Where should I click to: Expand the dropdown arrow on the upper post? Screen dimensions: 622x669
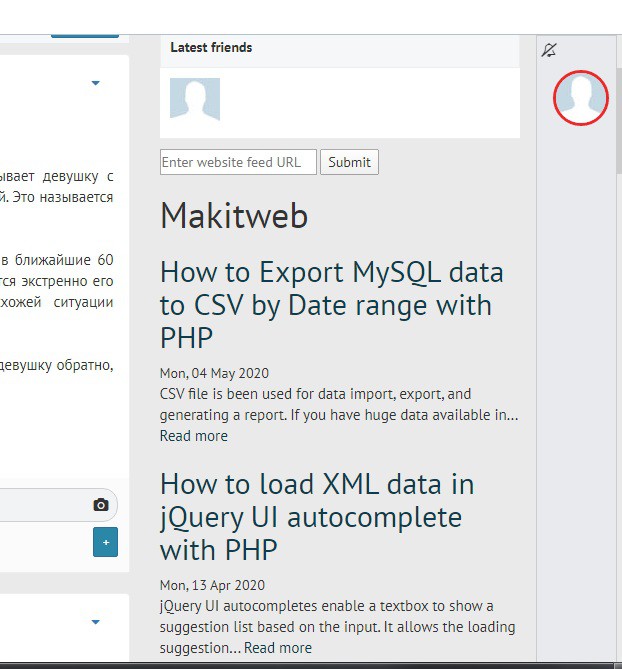click(x=96, y=83)
